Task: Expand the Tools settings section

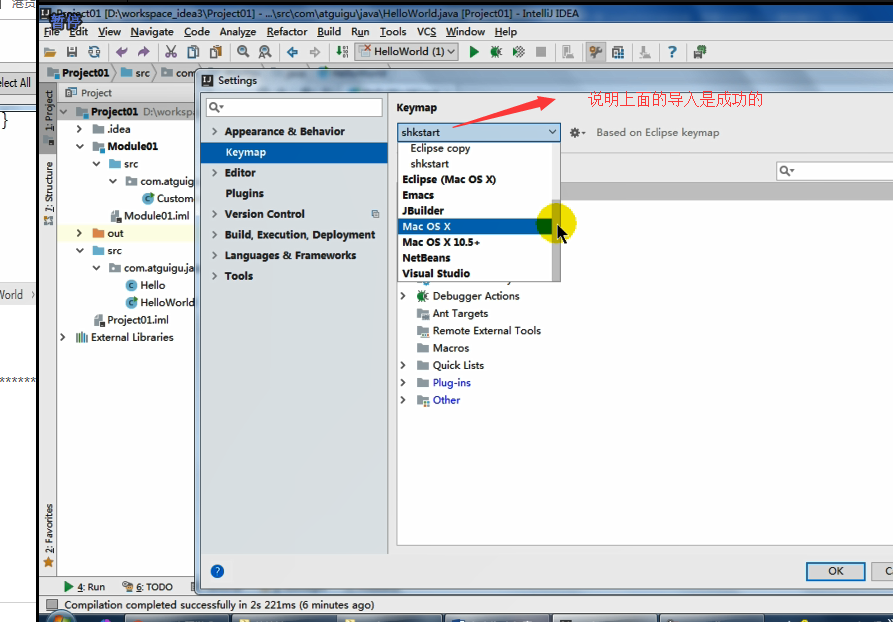Action: (215, 276)
